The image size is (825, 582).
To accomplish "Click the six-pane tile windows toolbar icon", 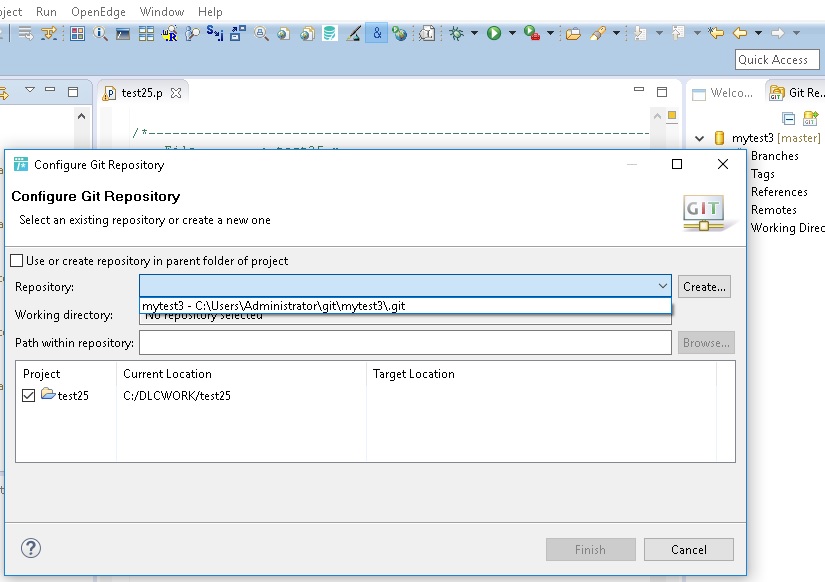I will (146, 34).
